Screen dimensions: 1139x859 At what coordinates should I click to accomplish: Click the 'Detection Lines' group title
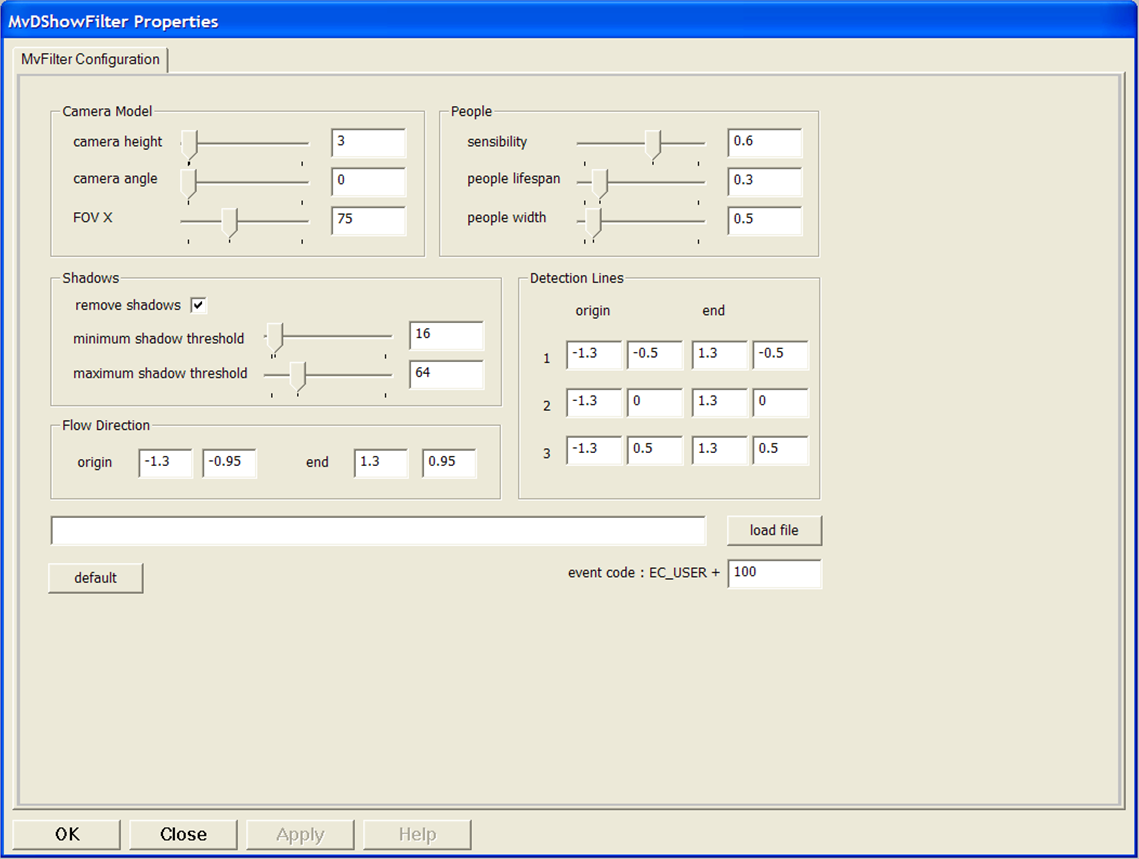577,278
